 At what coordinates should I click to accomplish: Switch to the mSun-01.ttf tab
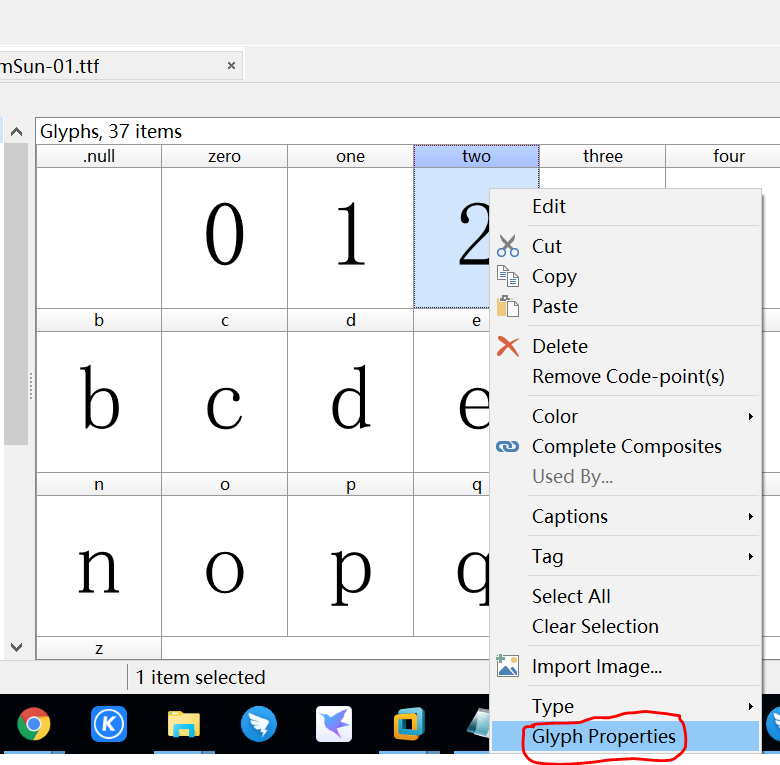(119, 65)
